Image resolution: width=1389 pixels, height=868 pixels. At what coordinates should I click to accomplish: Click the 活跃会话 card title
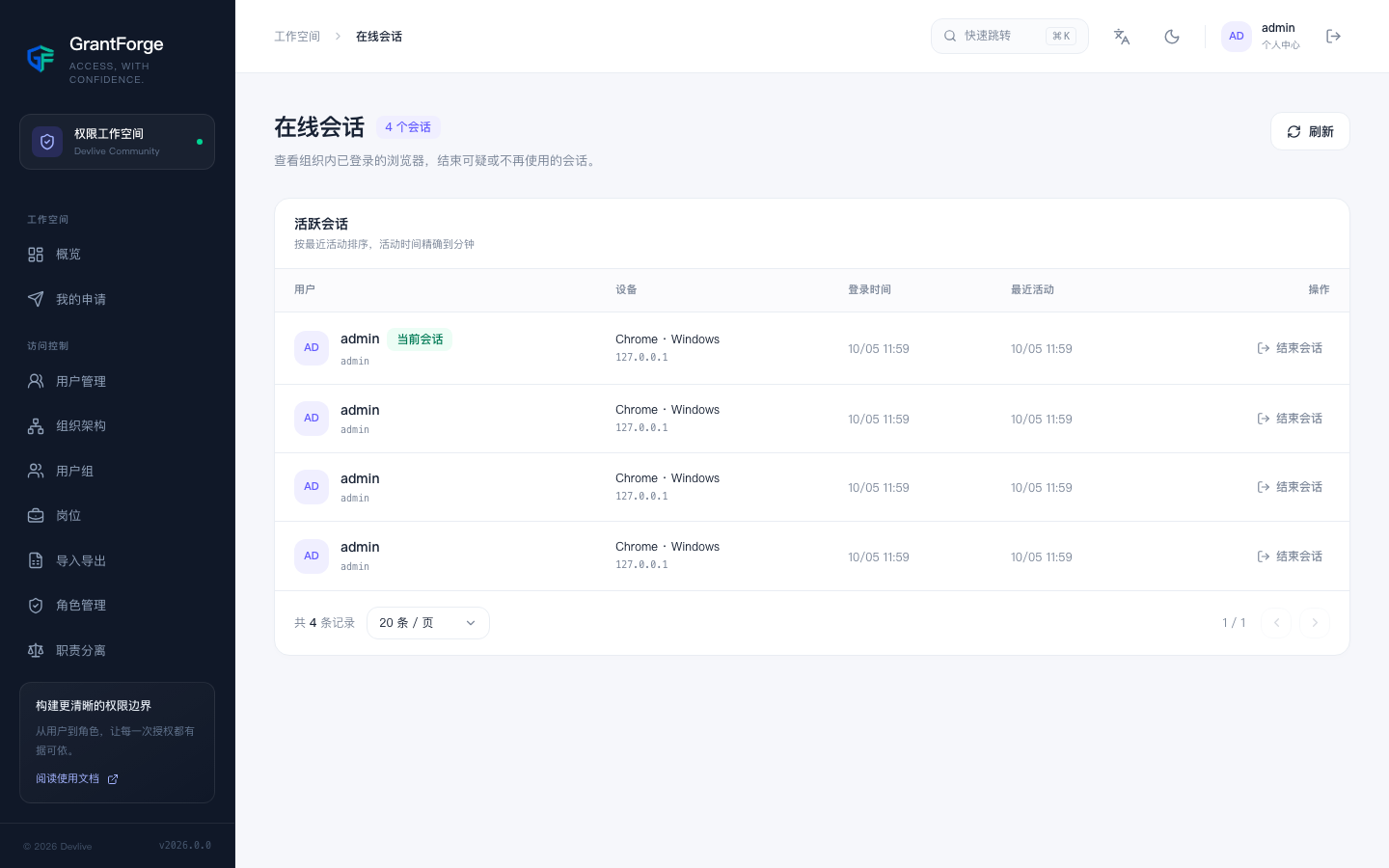[x=321, y=224]
